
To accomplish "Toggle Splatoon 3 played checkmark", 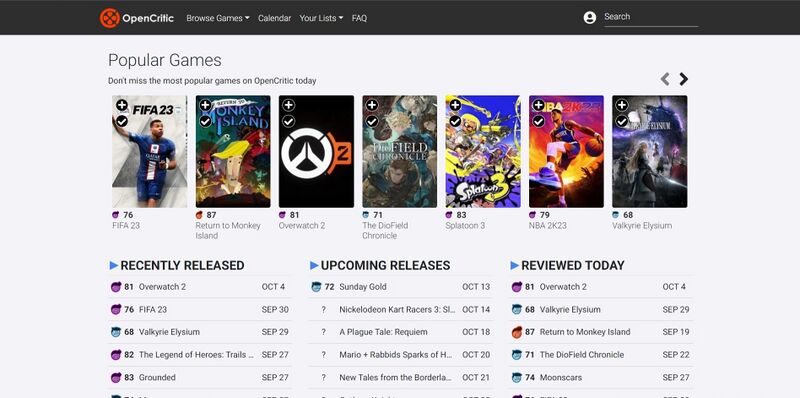I will pyautogui.click(x=455, y=121).
